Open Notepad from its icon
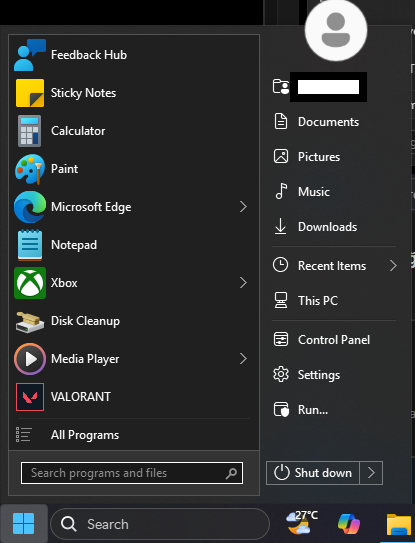Screen dimensions: 415x543 coord(30,245)
